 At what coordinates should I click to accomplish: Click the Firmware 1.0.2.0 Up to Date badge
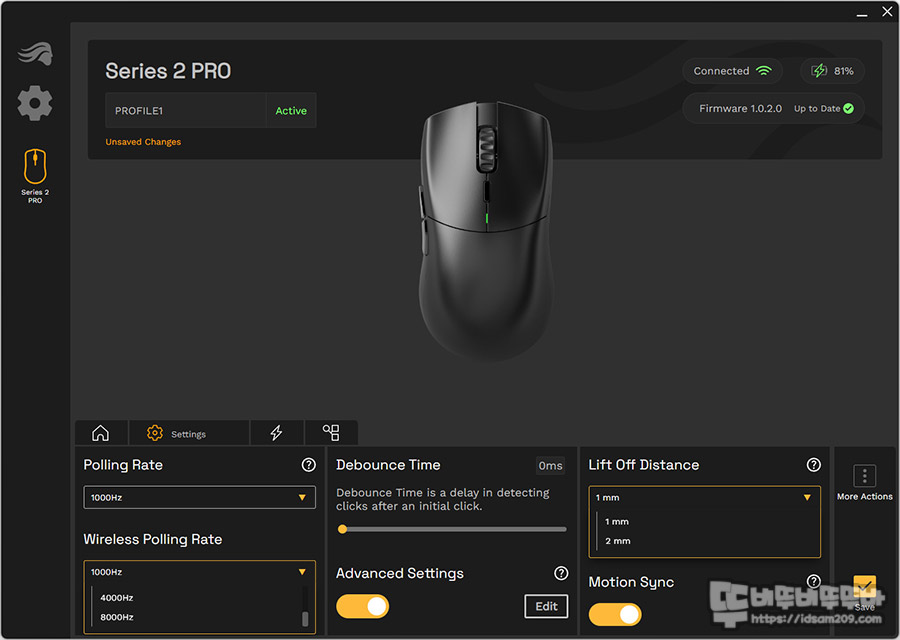(x=774, y=108)
